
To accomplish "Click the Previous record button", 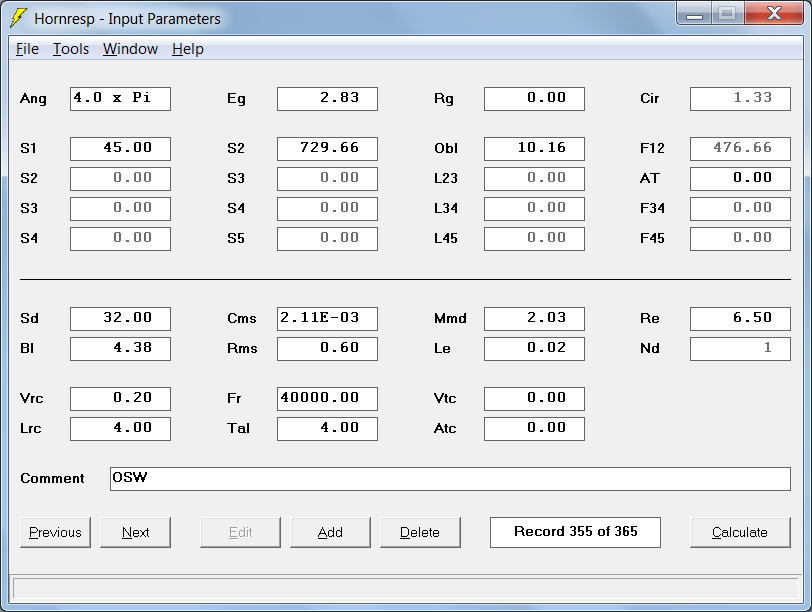I will click(55, 532).
